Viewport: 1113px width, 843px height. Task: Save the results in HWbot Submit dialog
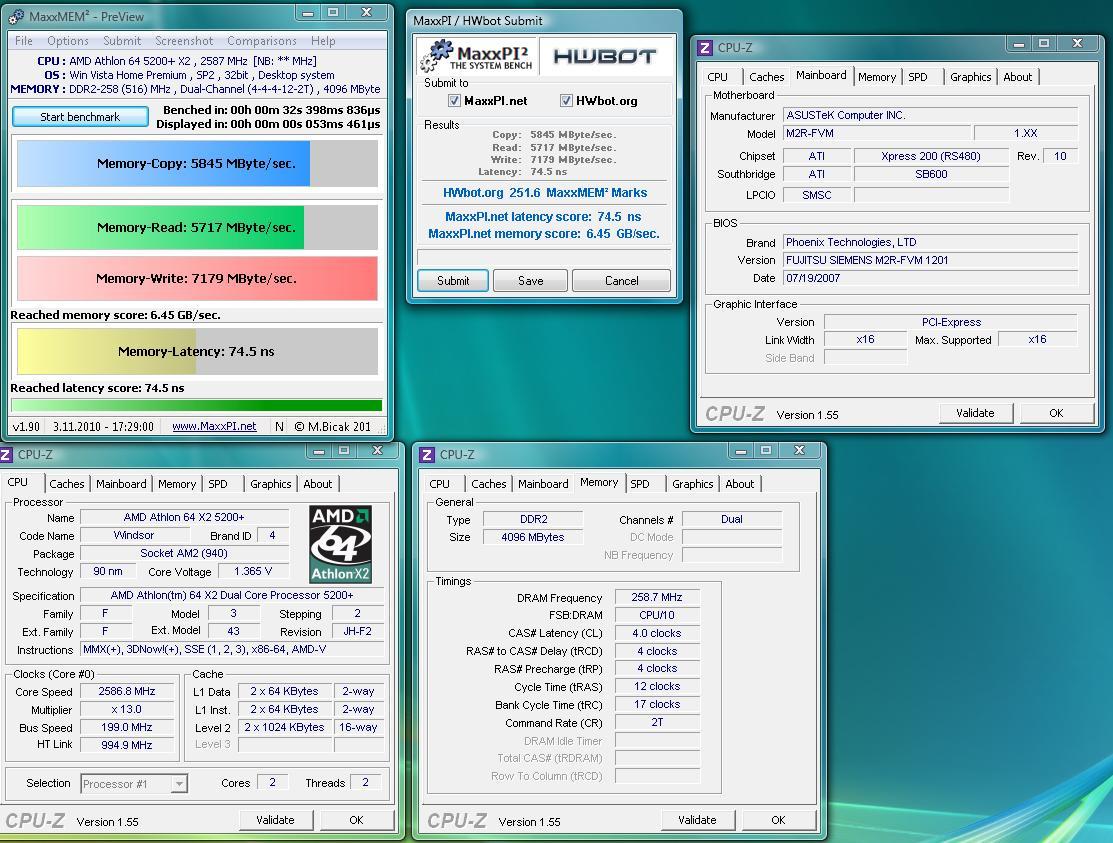pyautogui.click(x=530, y=280)
